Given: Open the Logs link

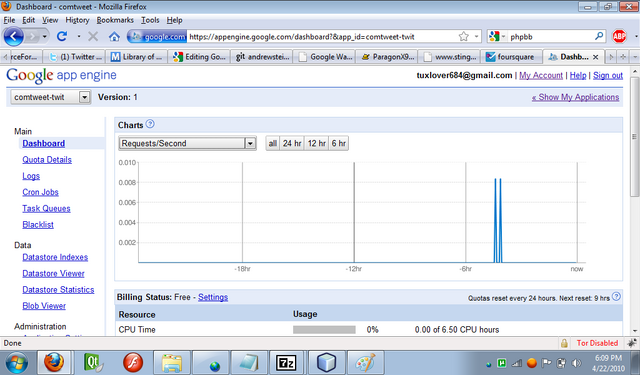Looking at the screenshot, I should (31, 176).
